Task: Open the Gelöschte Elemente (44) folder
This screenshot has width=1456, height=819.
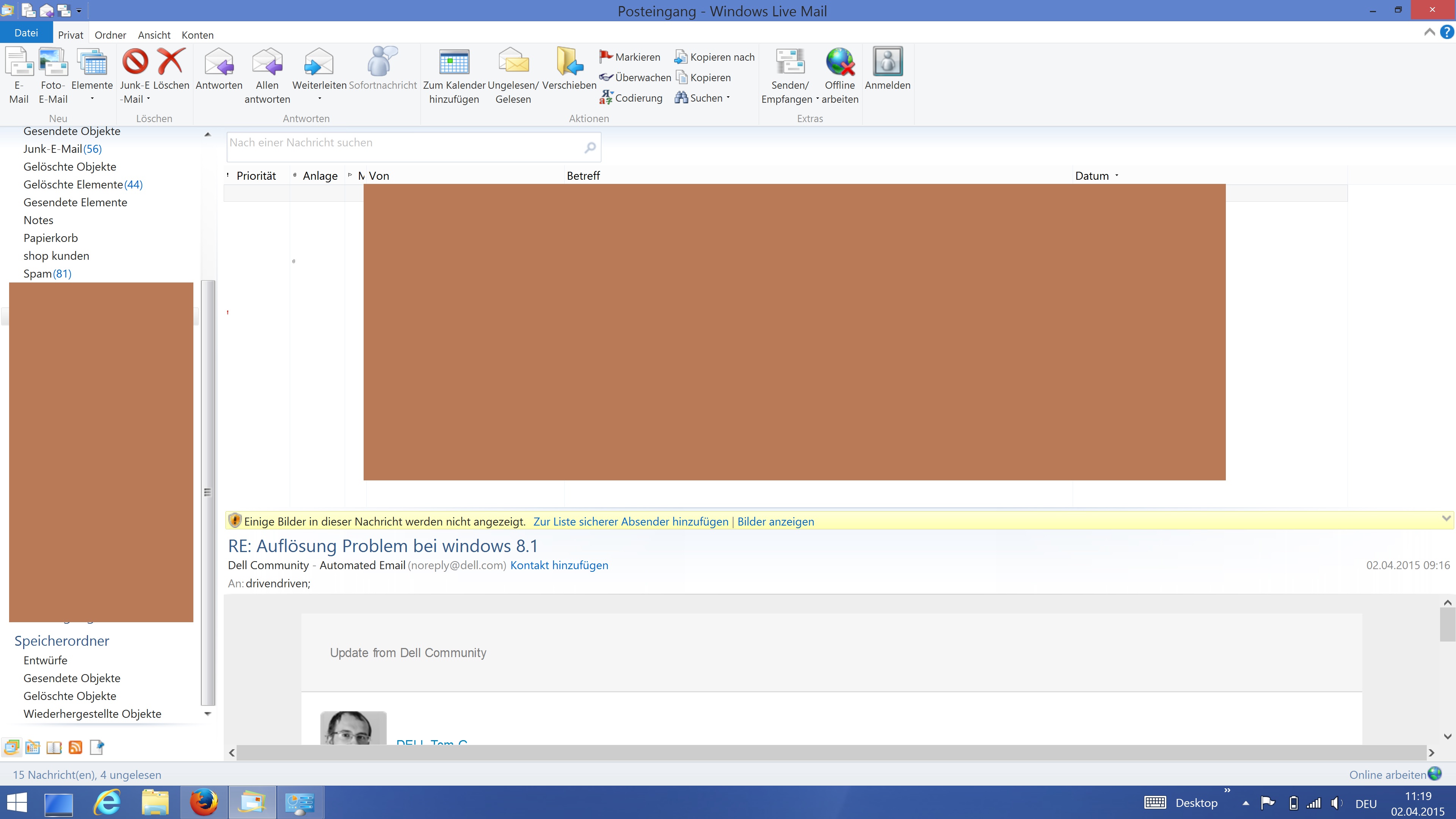Action: (83, 185)
